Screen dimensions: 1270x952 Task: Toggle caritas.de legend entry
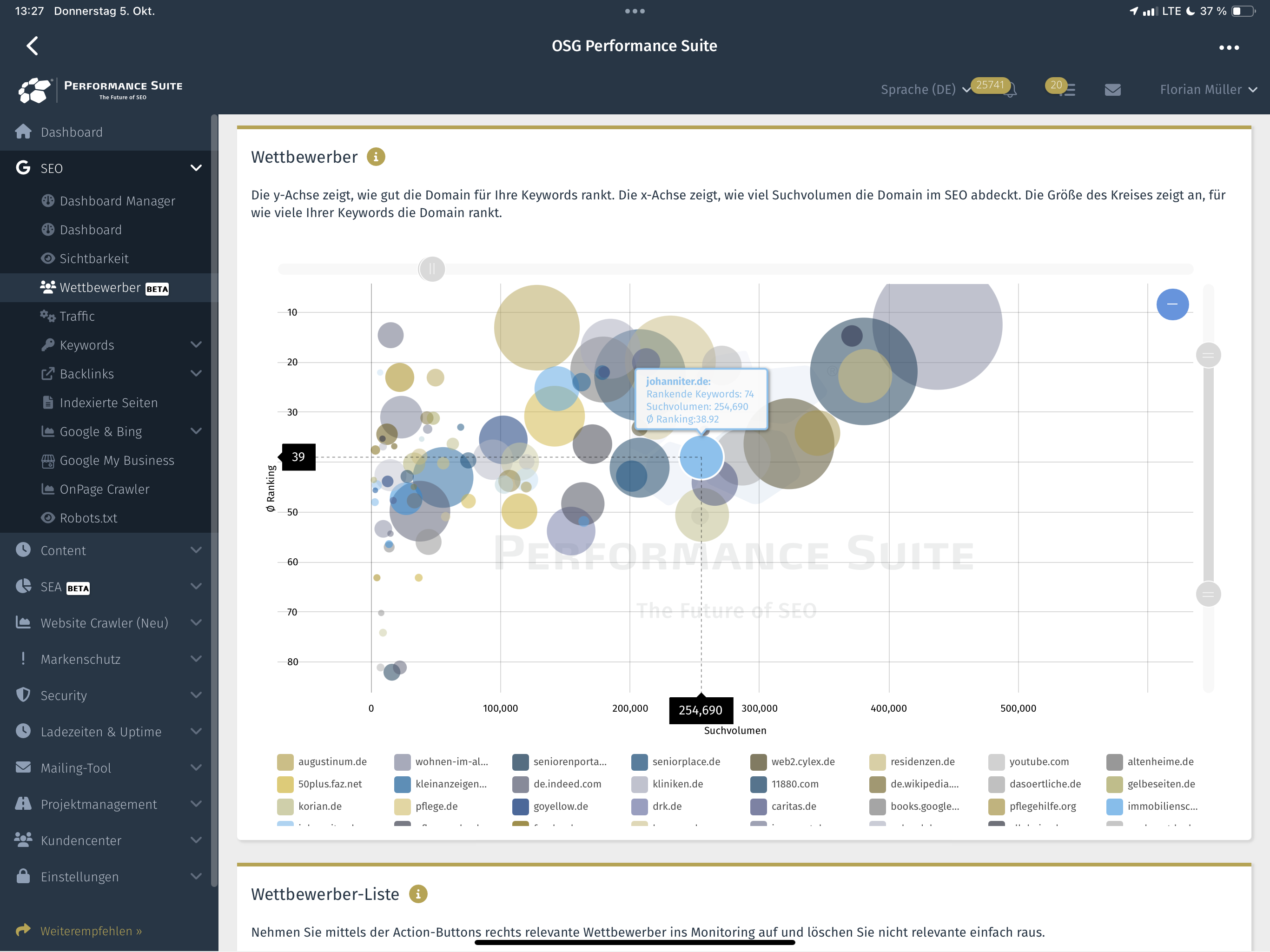point(784,806)
